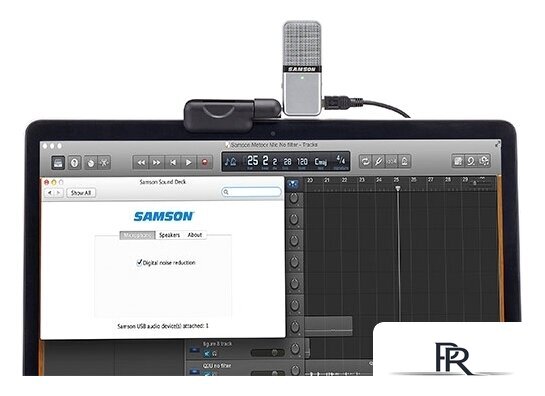Click the figure 8 track volume slider
Viewport: 545px width, 396px height.
point(267,353)
